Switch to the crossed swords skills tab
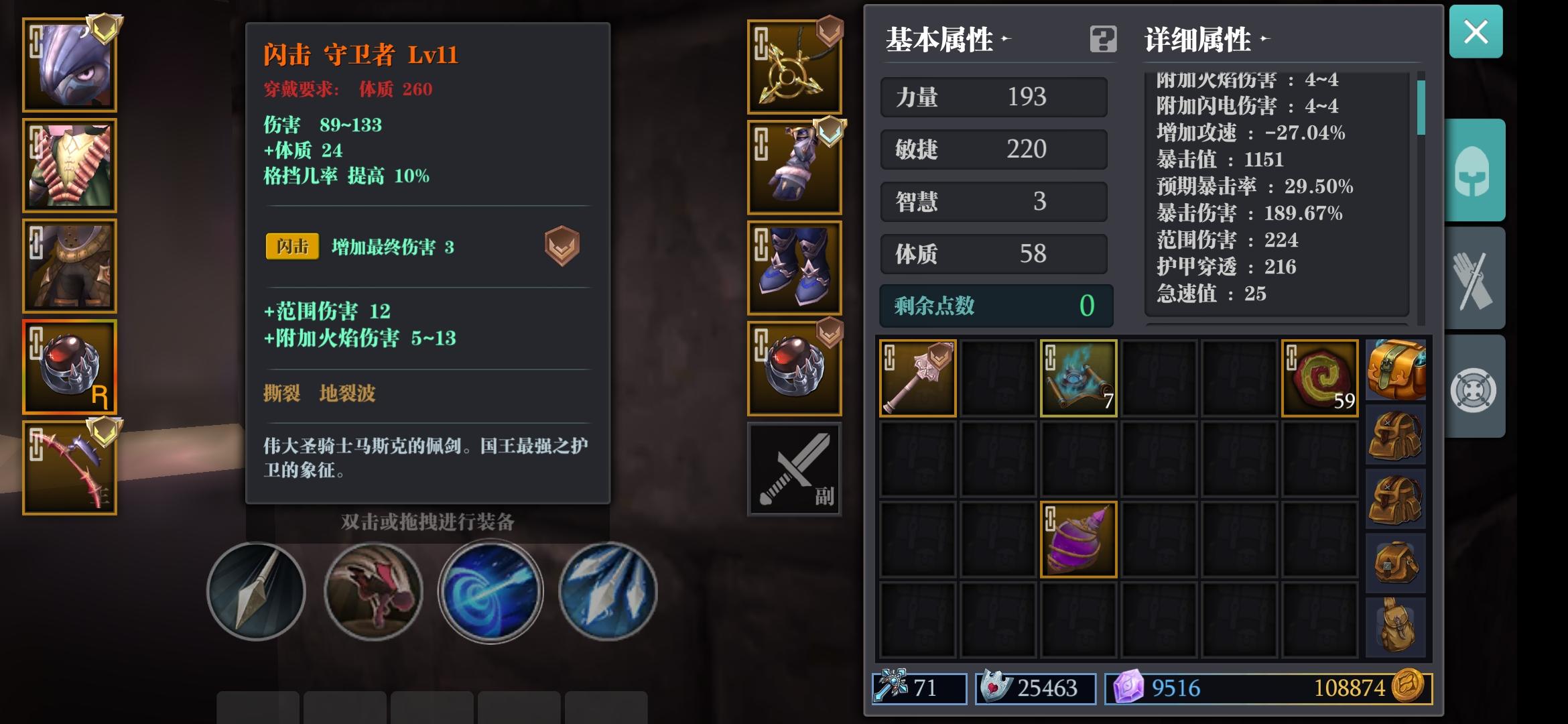Viewport: 1568px width, 724px height. 1474,278
